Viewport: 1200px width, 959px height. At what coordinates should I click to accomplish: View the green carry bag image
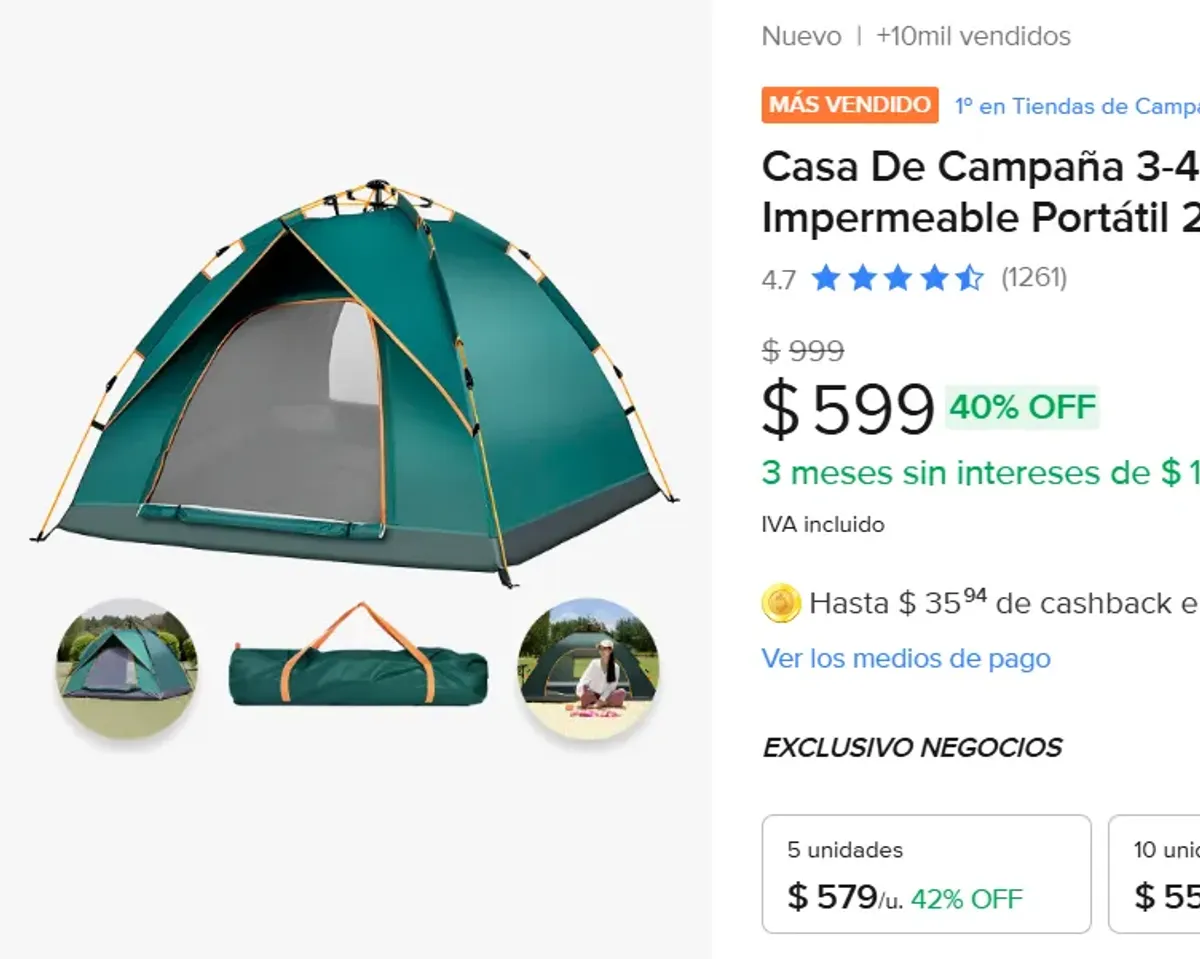point(358,658)
